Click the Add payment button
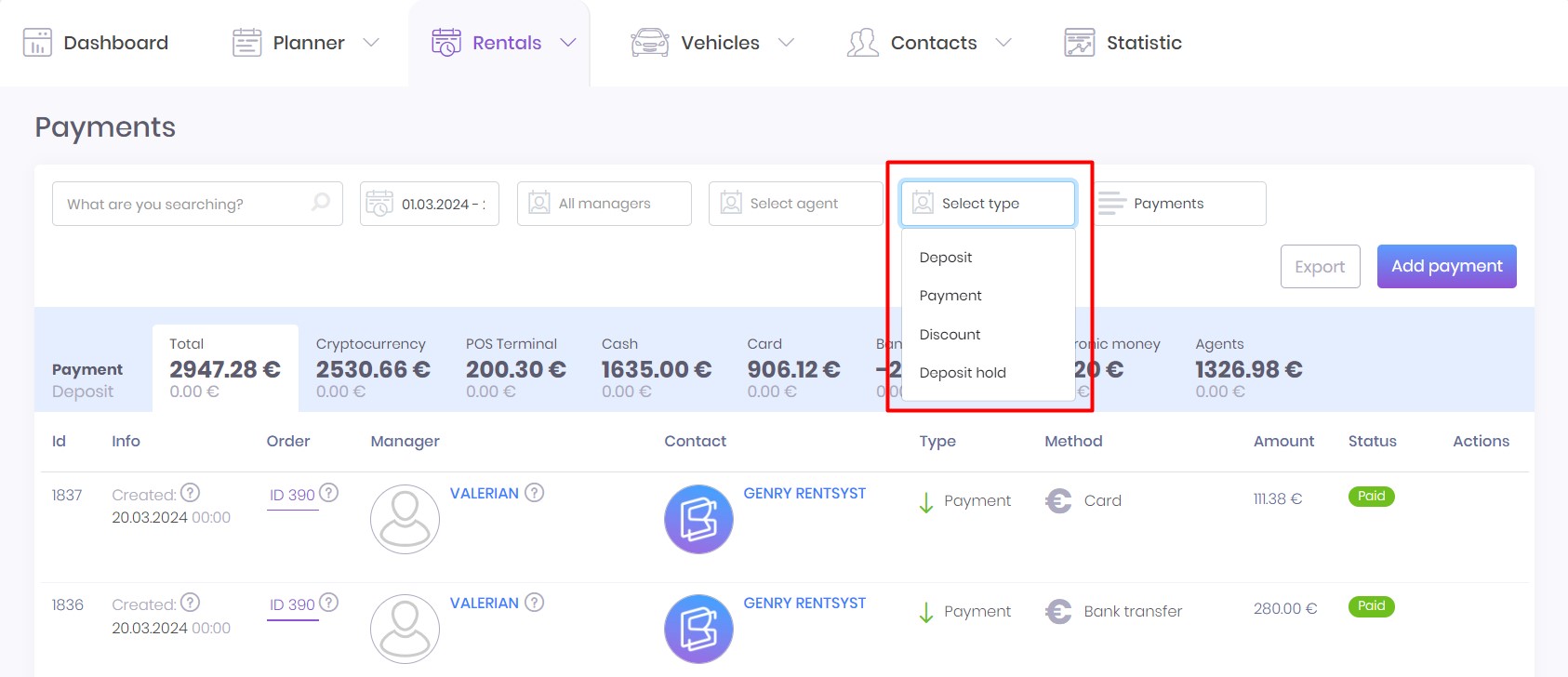The width and height of the screenshot is (1568, 677). pos(1446,266)
